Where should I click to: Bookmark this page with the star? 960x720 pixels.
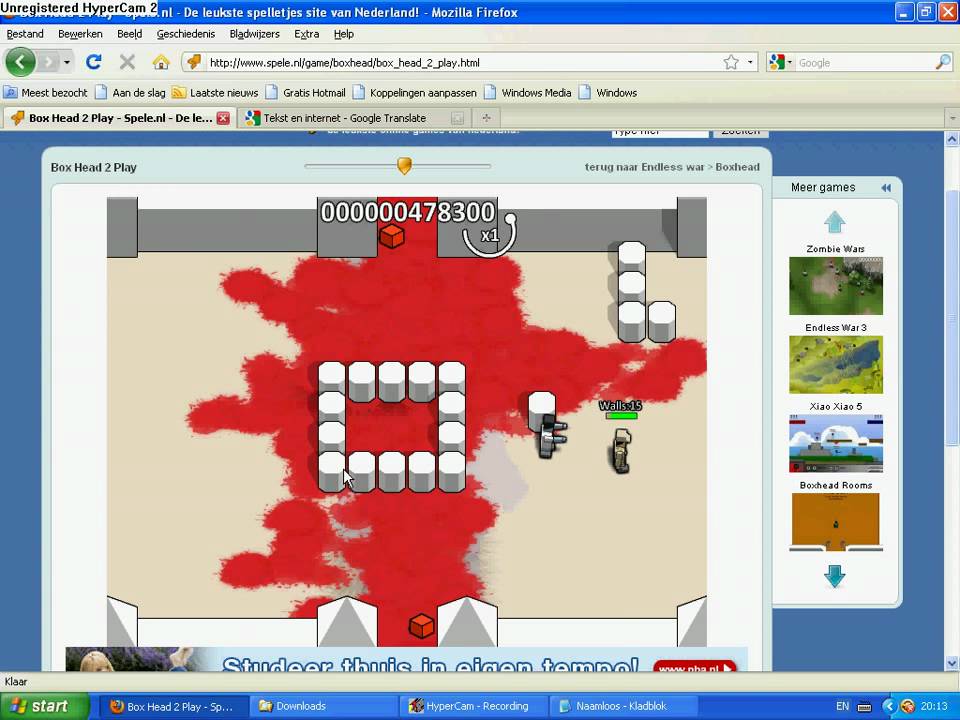point(731,62)
